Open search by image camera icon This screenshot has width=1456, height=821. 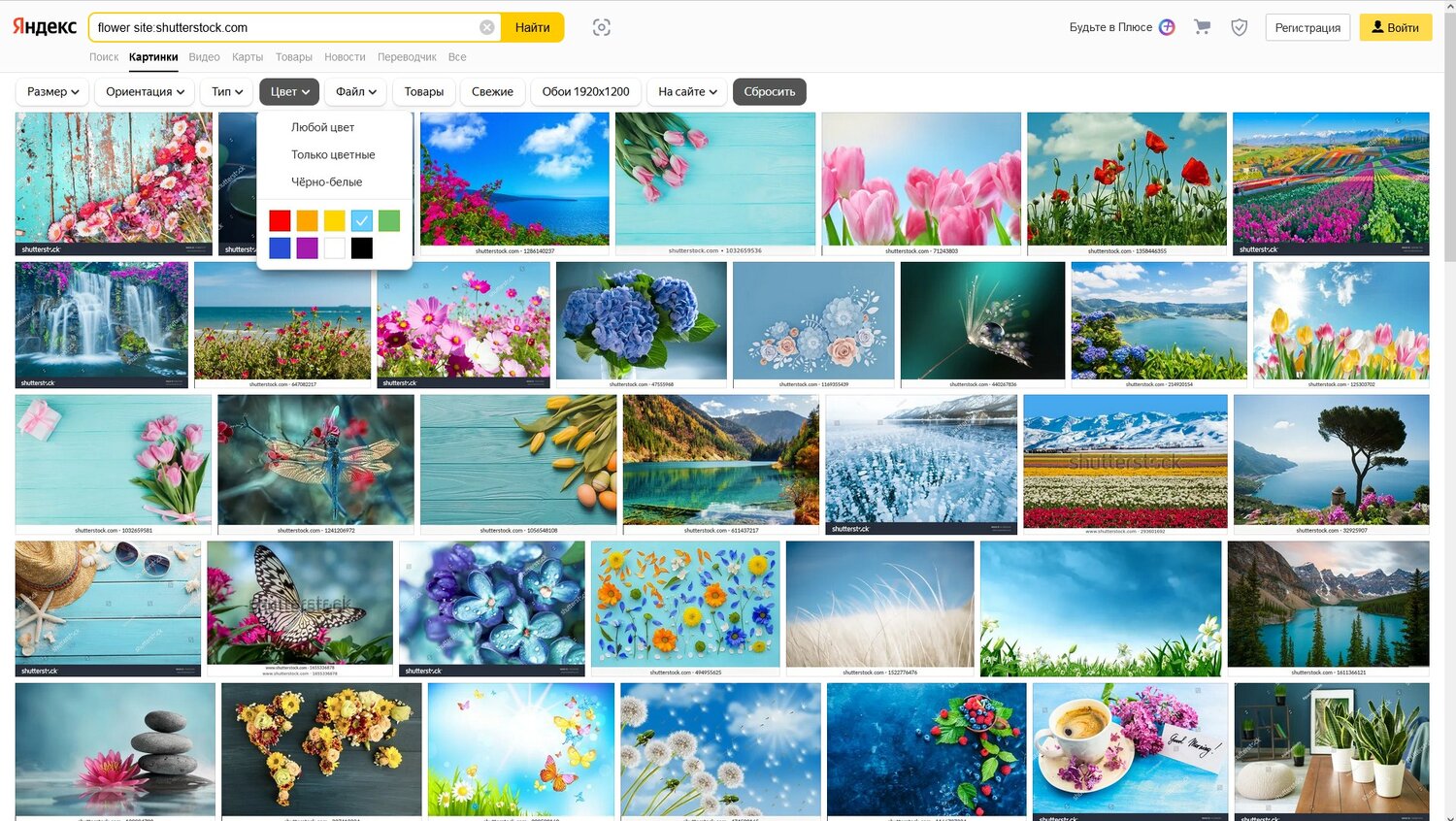click(602, 27)
